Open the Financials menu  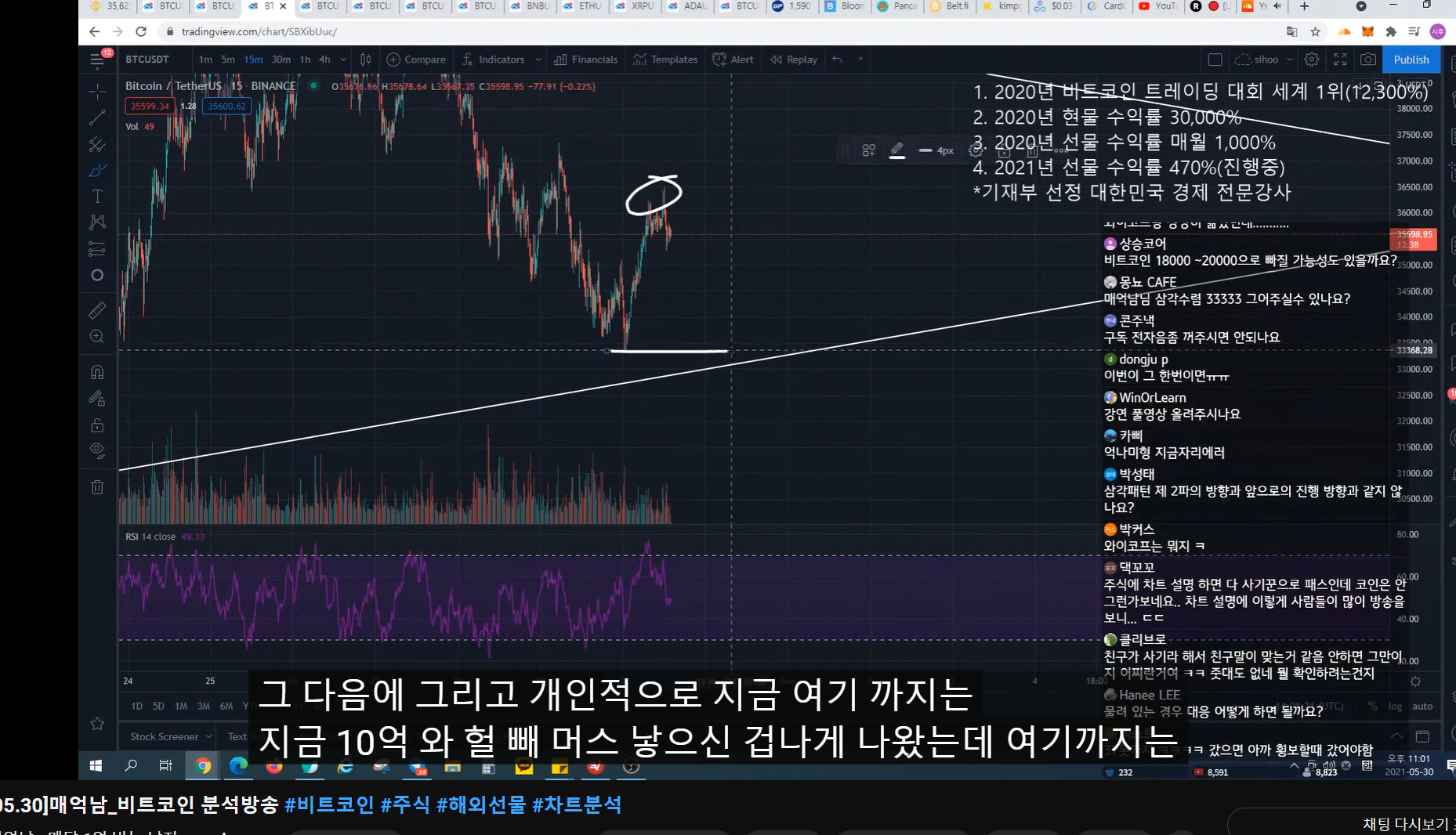(585, 60)
